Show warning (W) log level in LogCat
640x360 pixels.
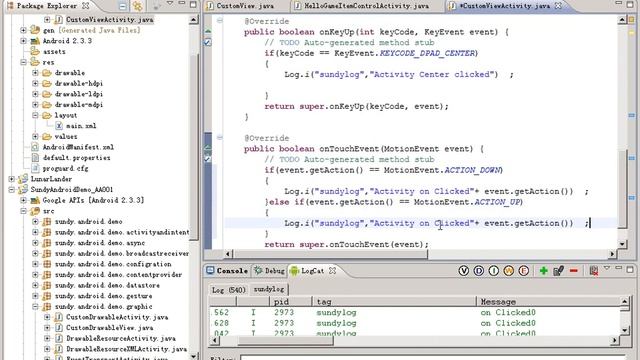509,271
